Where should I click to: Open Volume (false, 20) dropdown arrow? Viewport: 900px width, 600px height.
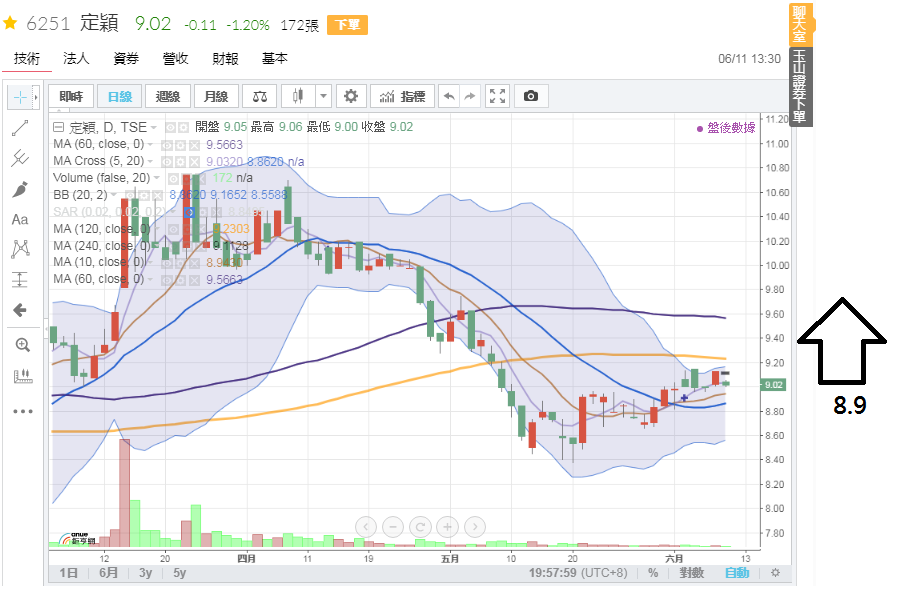click(157, 178)
